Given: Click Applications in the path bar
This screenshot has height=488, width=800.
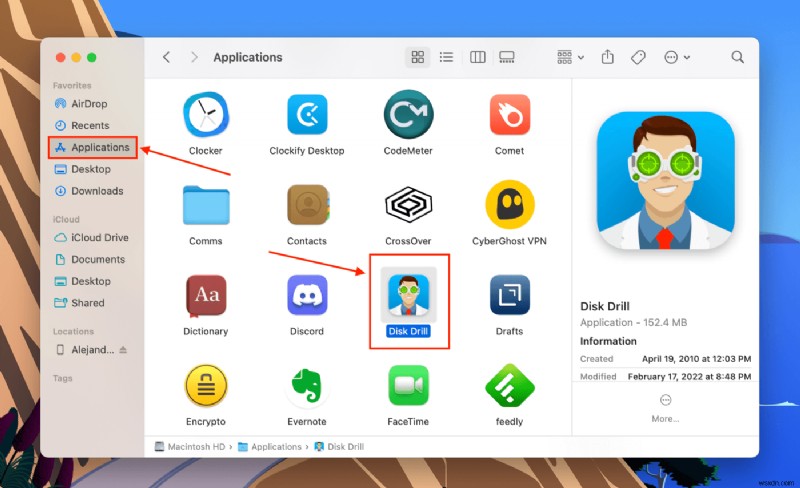Looking at the screenshot, I should coord(270,447).
